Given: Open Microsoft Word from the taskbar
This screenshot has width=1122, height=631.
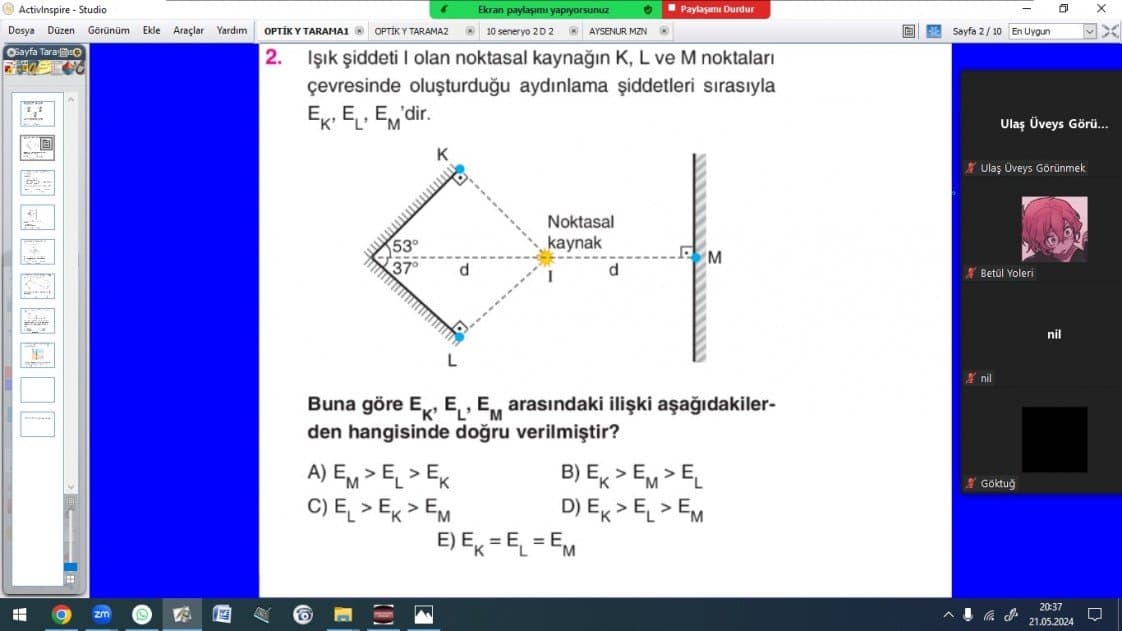Looking at the screenshot, I should tap(222, 615).
